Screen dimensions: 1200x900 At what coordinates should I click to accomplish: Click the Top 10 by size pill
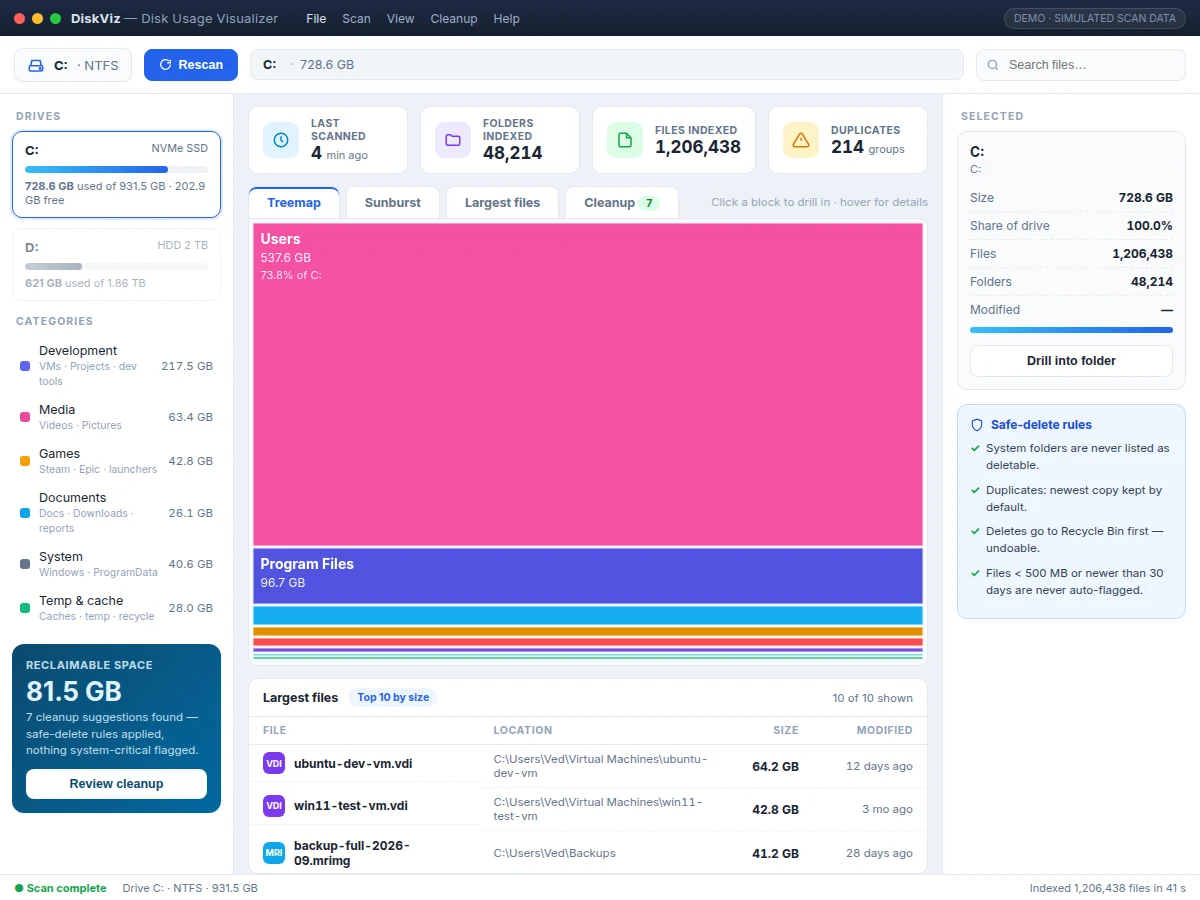pos(393,698)
